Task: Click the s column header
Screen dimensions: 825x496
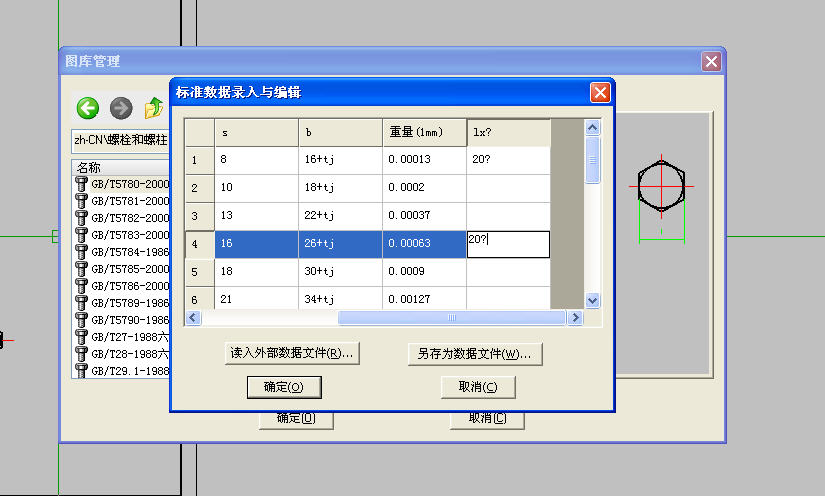Action: pyautogui.click(x=256, y=133)
